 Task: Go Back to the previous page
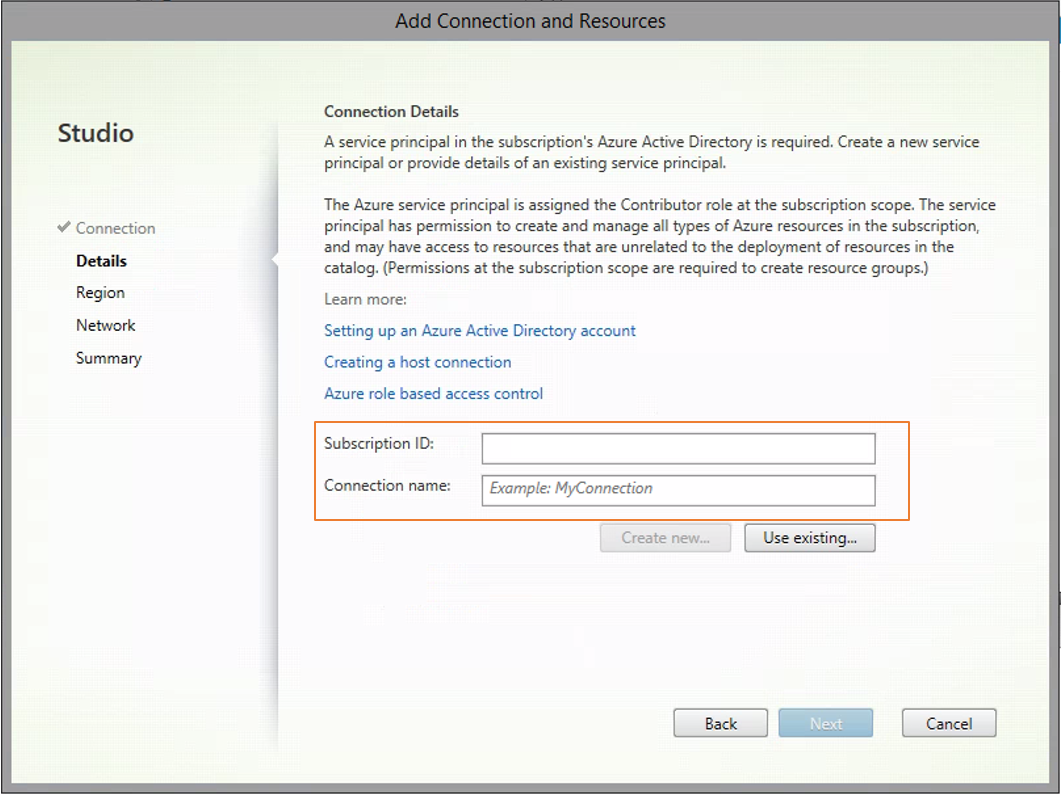coord(720,724)
